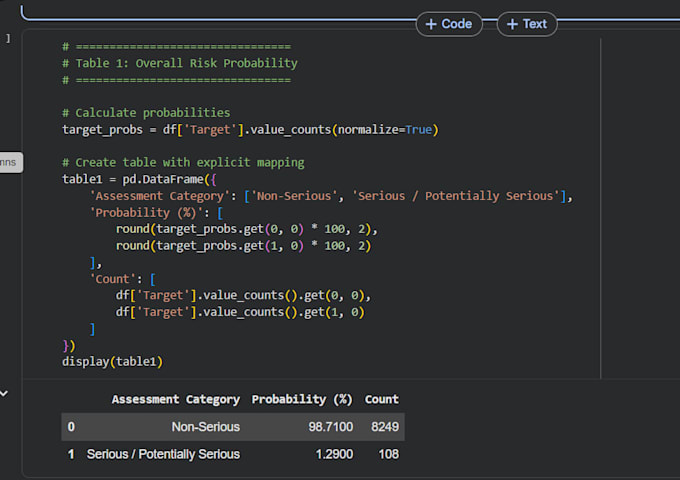Click the partially hidden 'nns' side tab
Screen dimensions: 680x480
coord(10,163)
